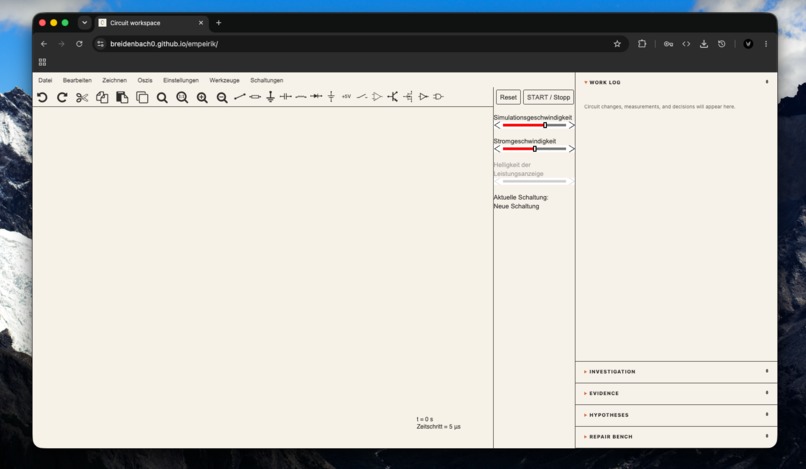806x469 pixels.
Task: Click the 'Neue Schaltung' circuit name text
Action: tap(516, 206)
